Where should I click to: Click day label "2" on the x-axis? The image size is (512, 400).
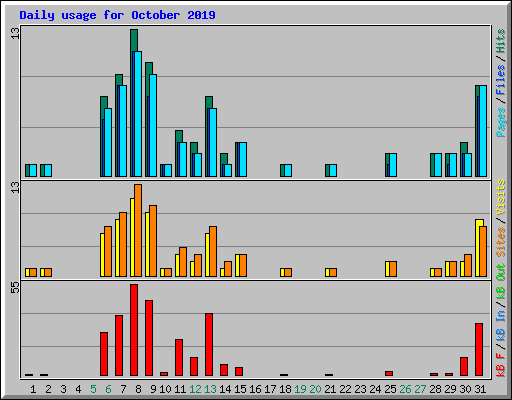[48, 389]
